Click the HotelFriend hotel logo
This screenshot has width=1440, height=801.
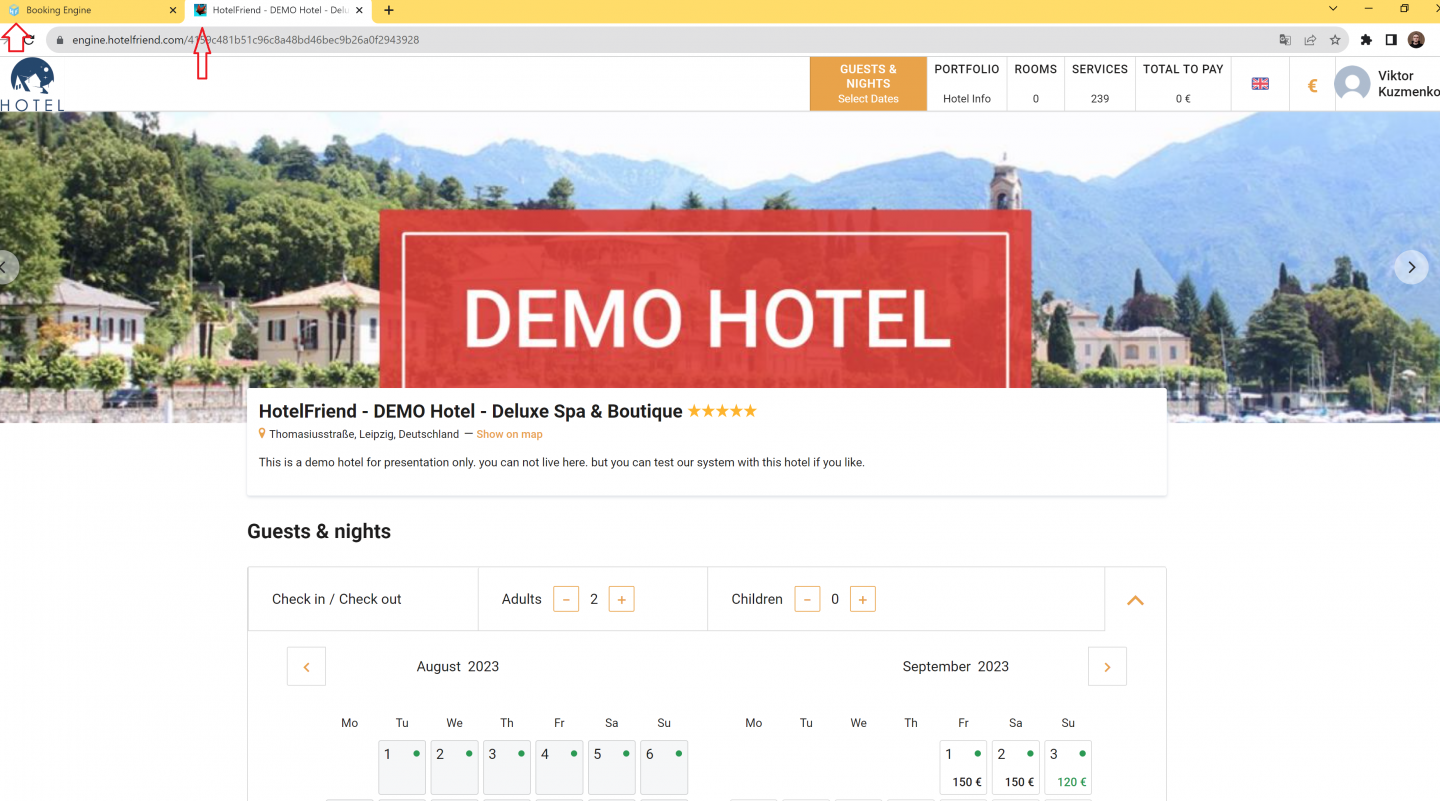pos(32,84)
